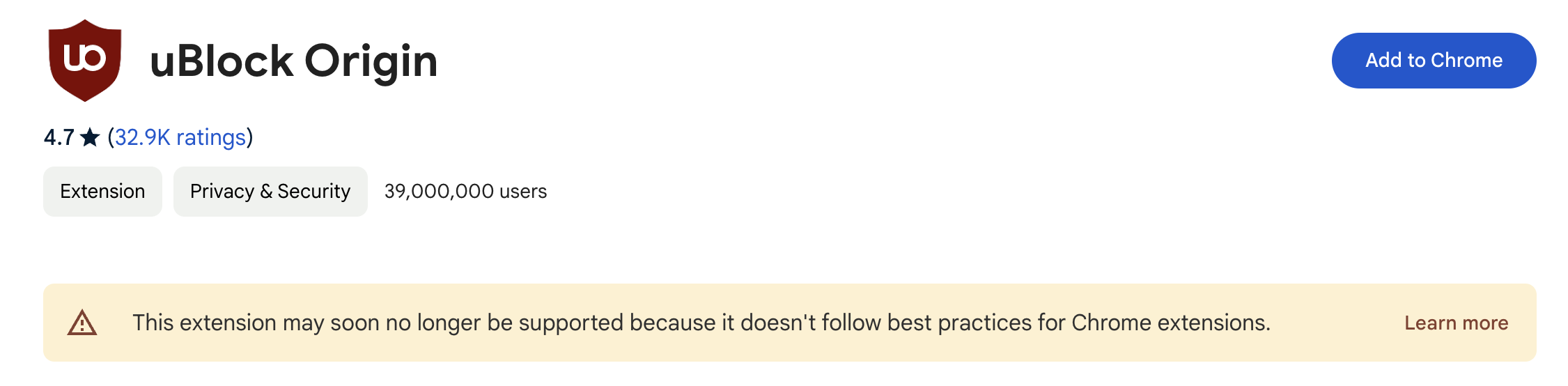Click the unsupported extension warning message
This screenshot has width=1568, height=386.
pyautogui.click(x=701, y=323)
